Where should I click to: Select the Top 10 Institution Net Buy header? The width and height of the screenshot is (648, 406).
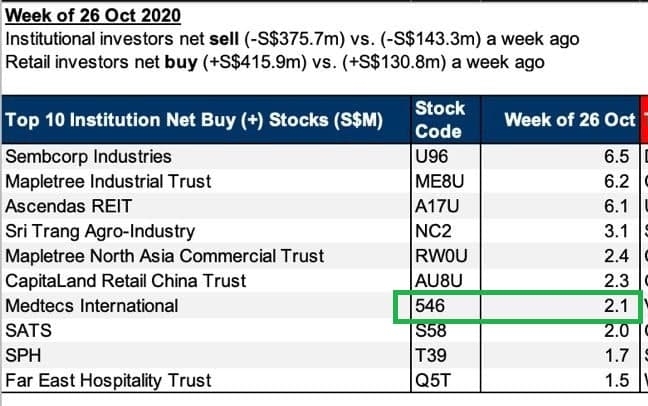(194, 119)
